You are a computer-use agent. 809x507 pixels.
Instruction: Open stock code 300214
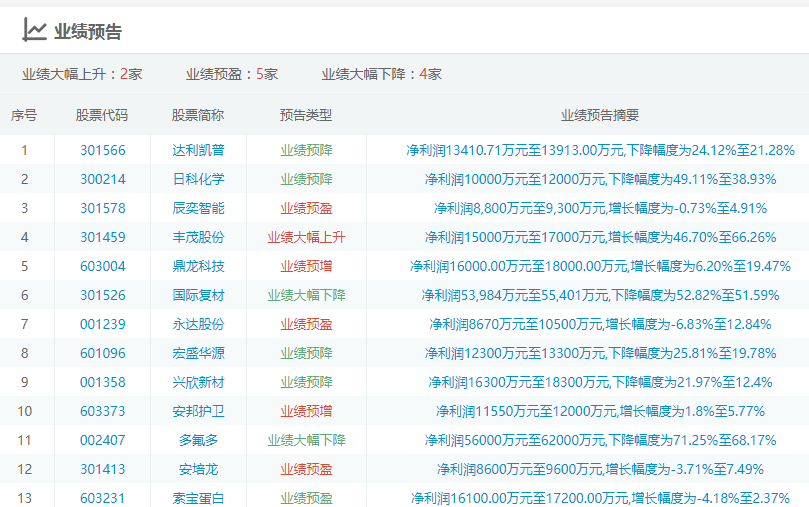pos(103,179)
